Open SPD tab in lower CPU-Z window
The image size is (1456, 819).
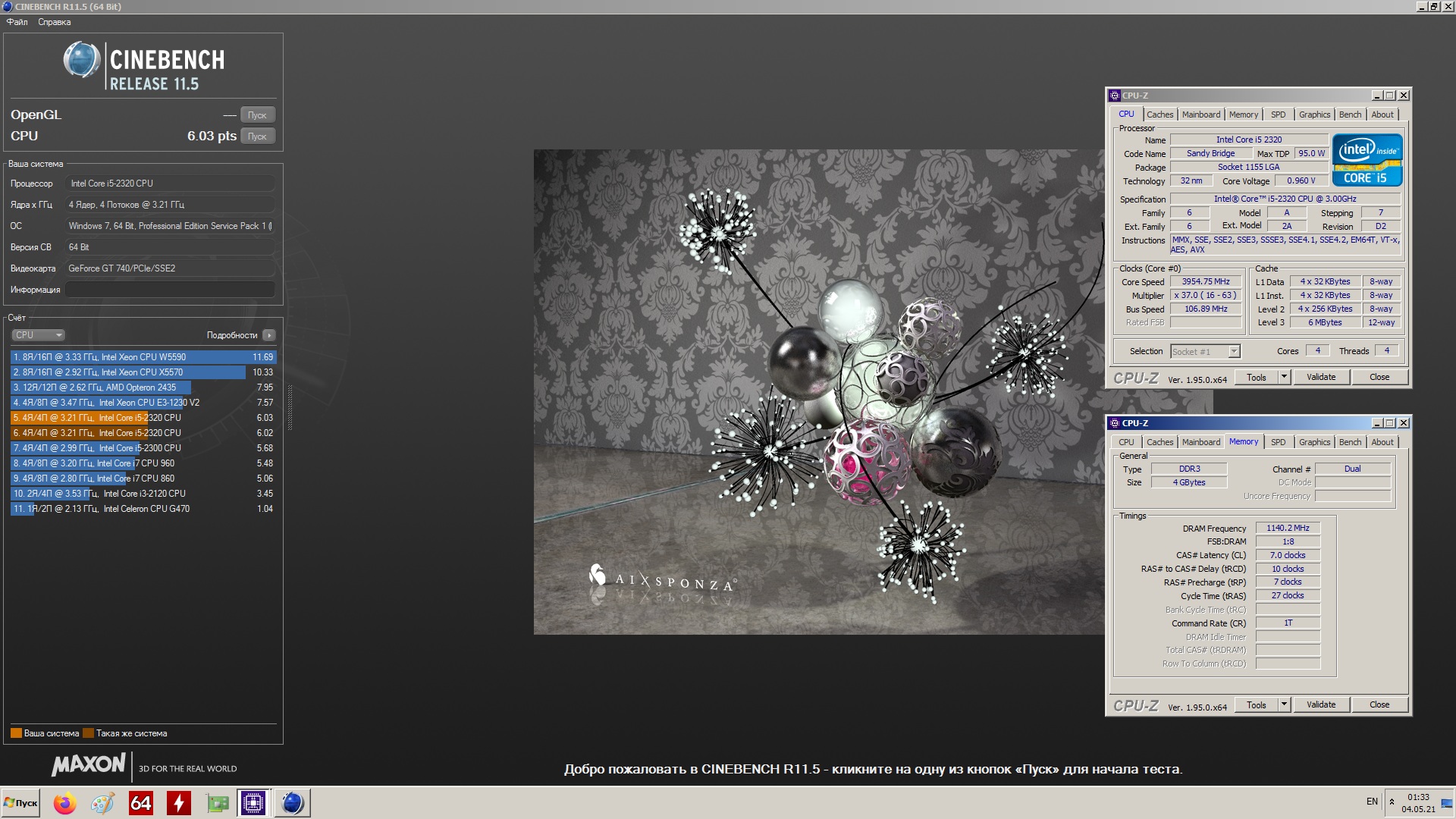(1279, 442)
